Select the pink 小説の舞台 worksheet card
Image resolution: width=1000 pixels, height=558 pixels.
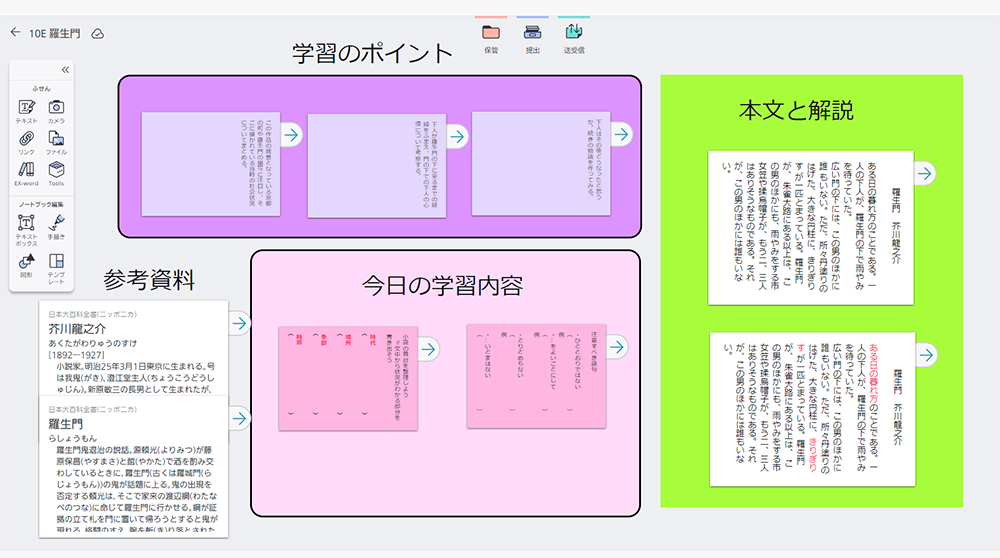coord(348,378)
